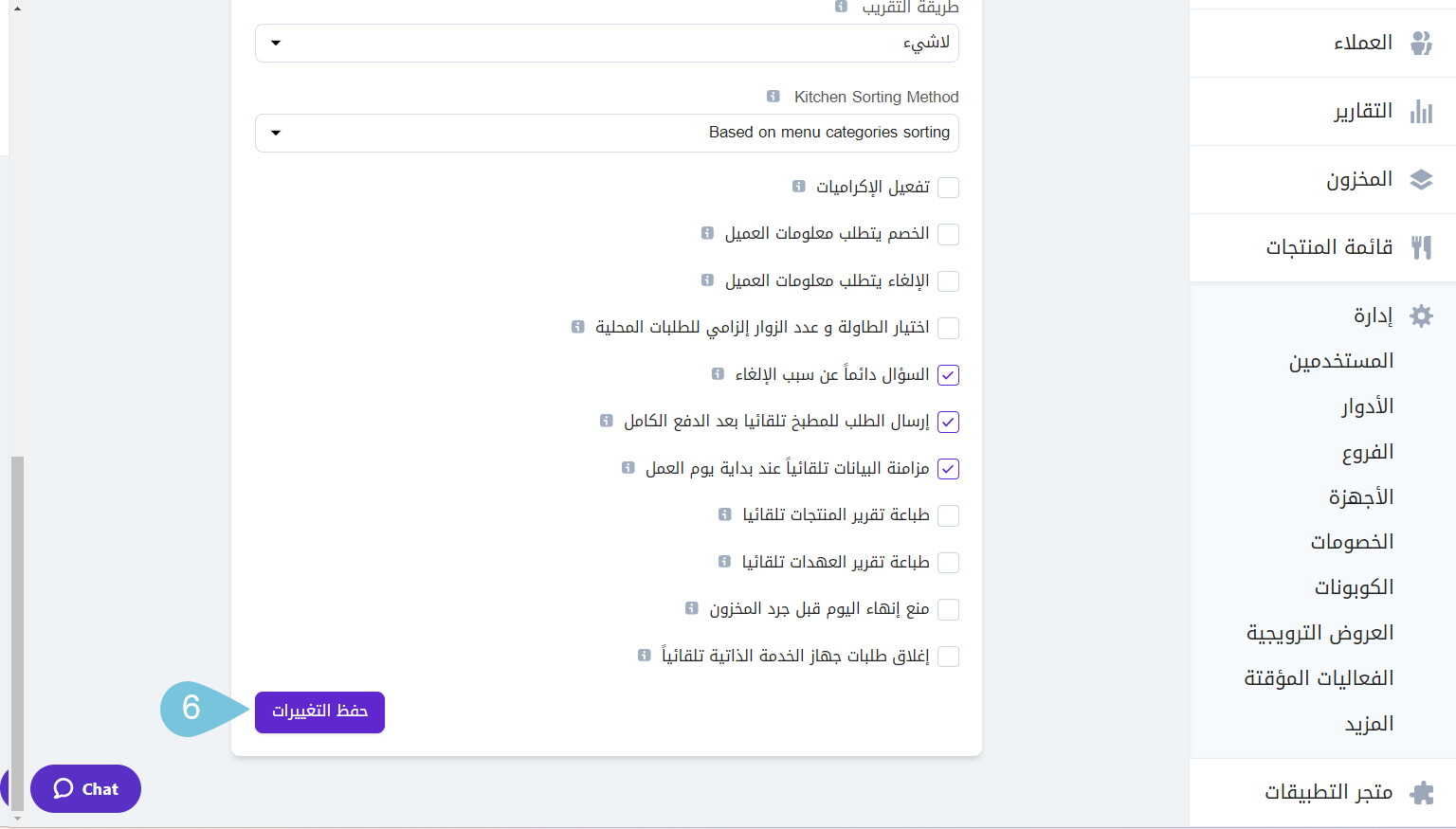Screen dimensions: 1456x829
Task: Click info icon next to تفعيل الإكراميات
Action: 799,187
